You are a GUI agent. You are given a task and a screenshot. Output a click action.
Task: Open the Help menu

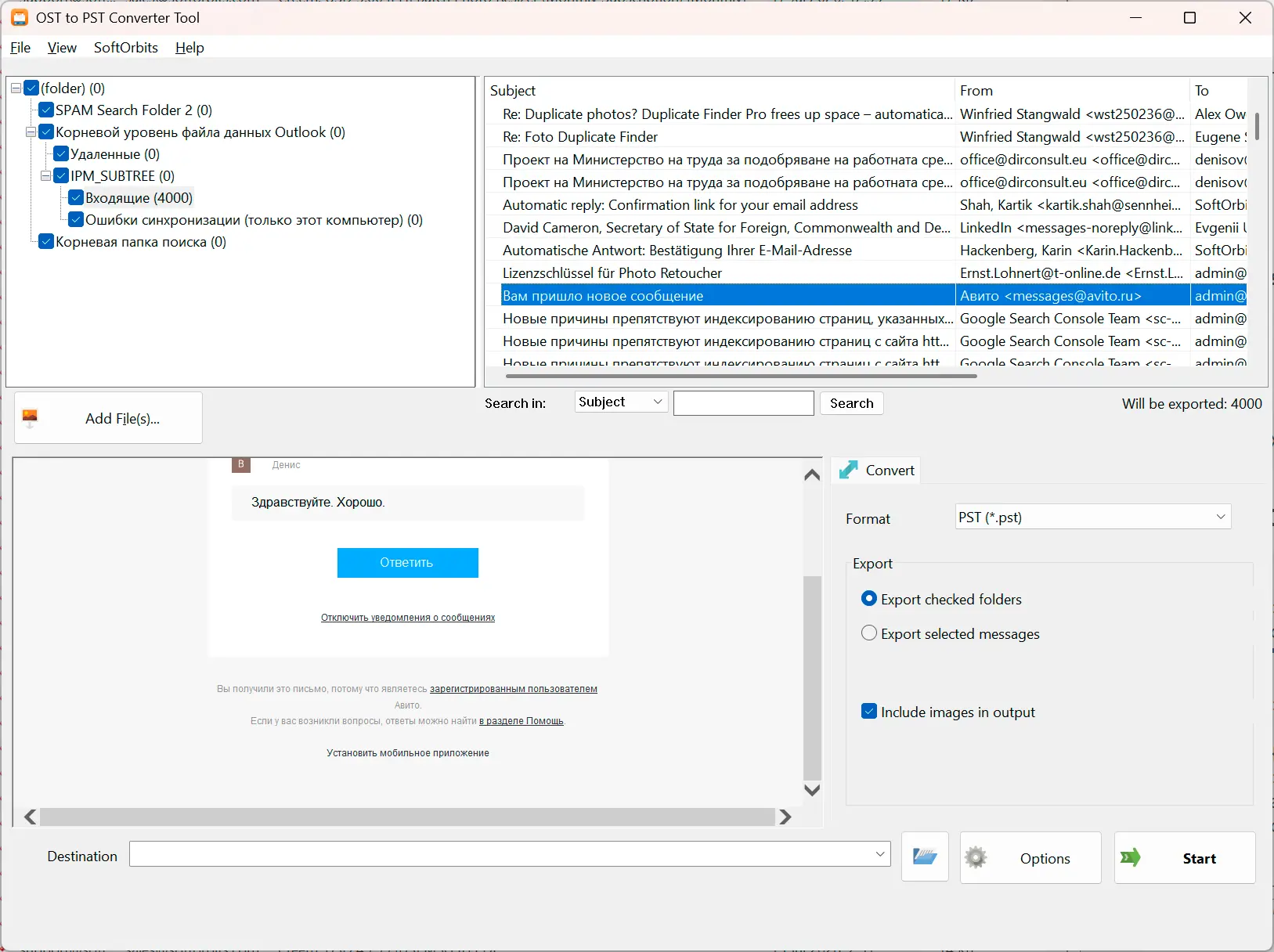click(189, 47)
